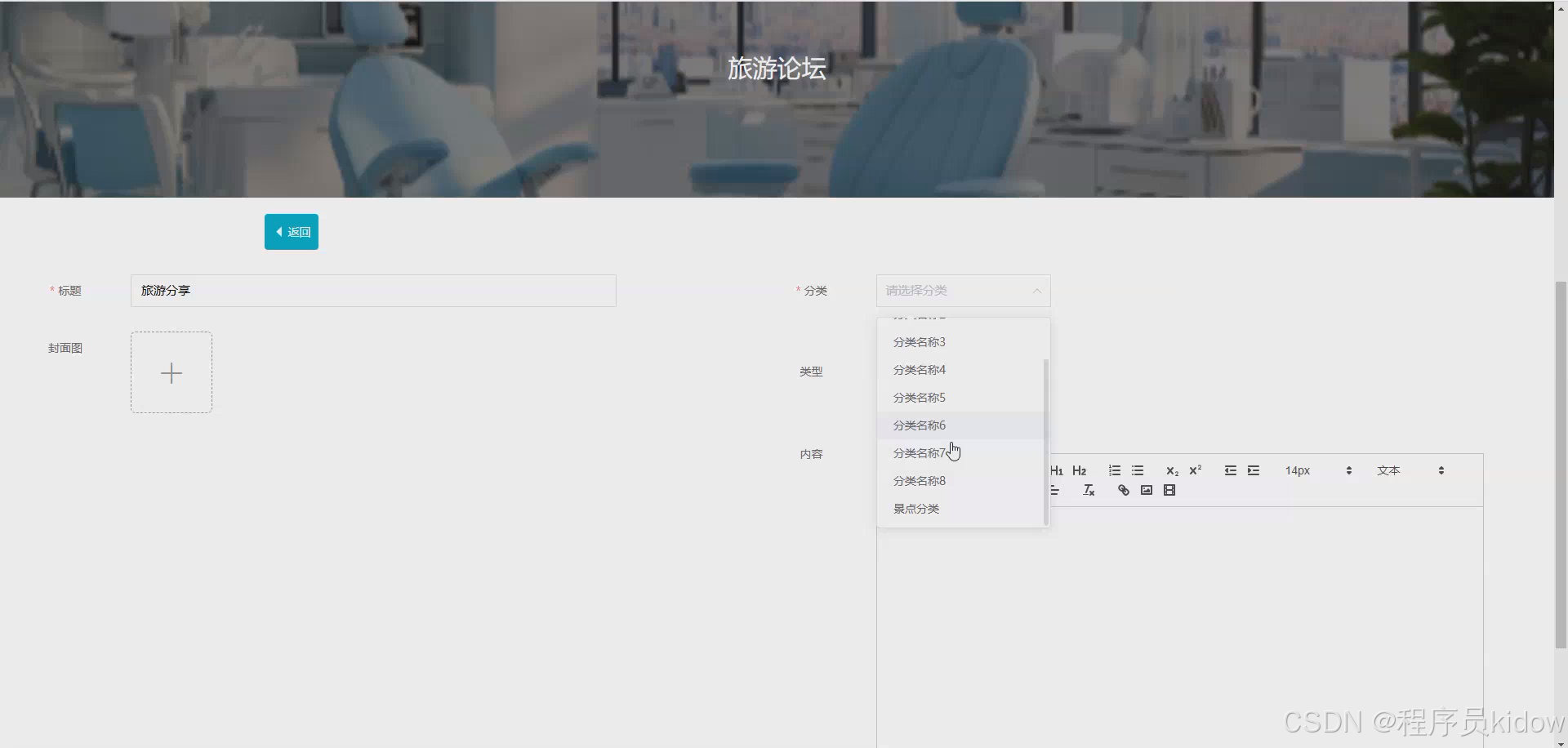This screenshot has width=1568, height=748.
Task: Create an ordered list in the editor
Action: 1114,470
